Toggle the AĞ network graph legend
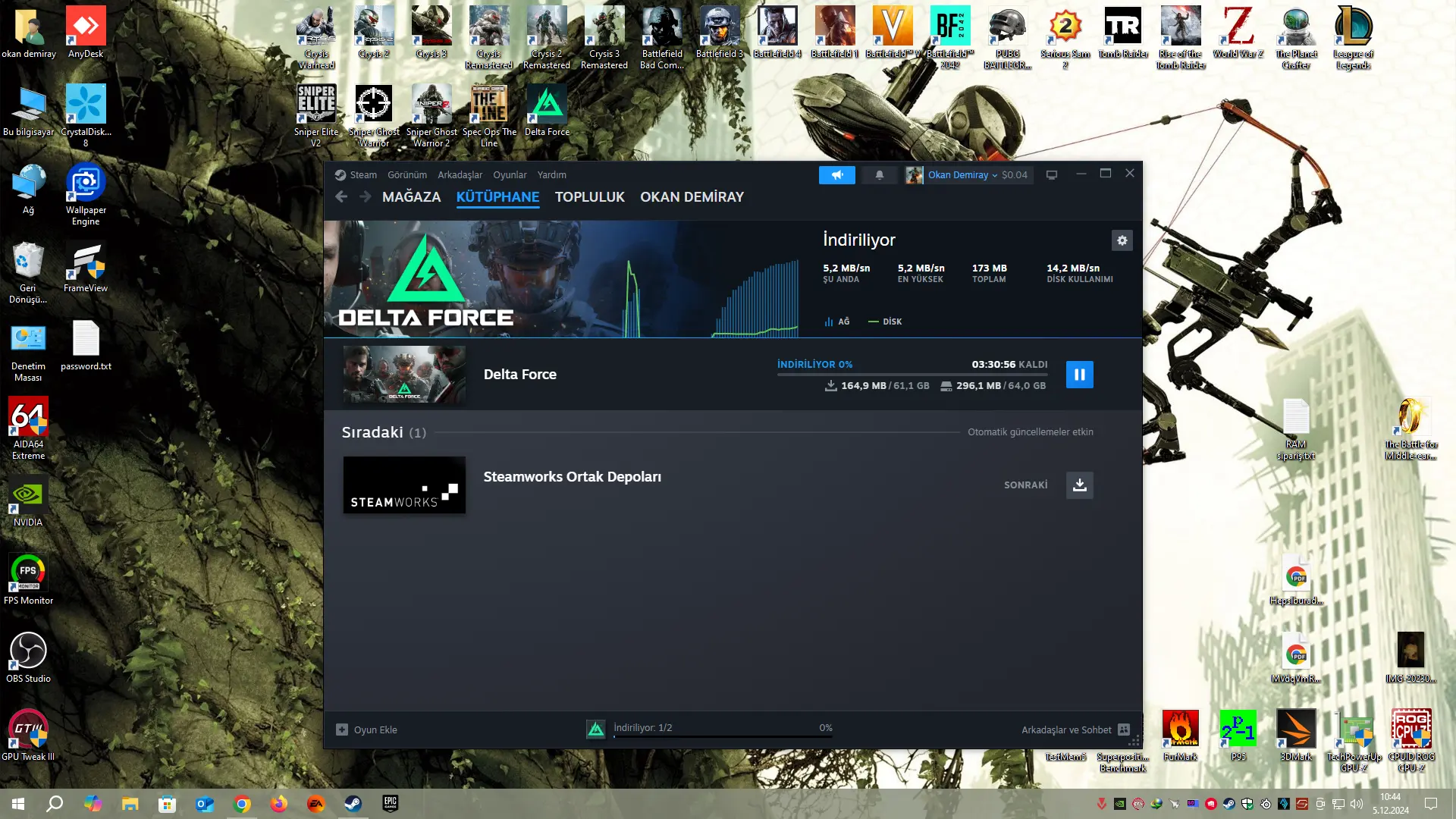1456x819 pixels. click(837, 322)
